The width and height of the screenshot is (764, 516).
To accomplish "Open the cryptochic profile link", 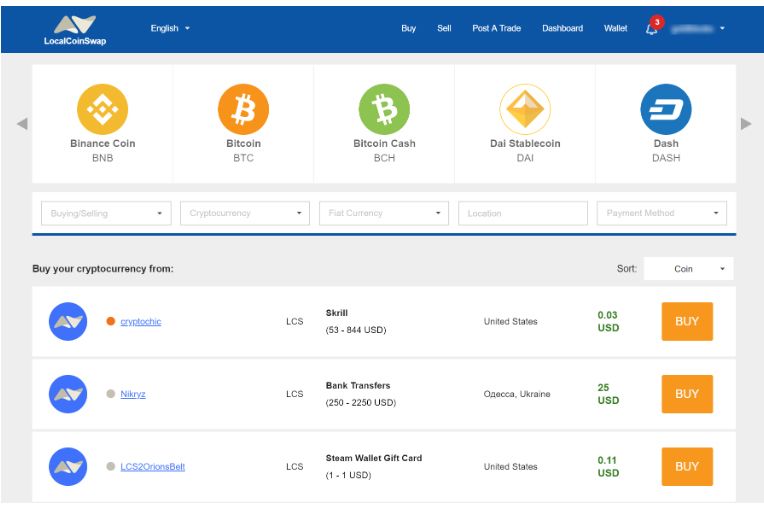I will tap(140, 322).
